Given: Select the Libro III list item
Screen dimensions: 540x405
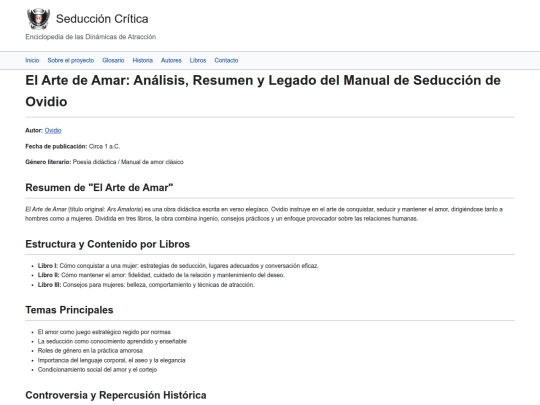Looking at the screenshot, I should [x=146, y=285].
